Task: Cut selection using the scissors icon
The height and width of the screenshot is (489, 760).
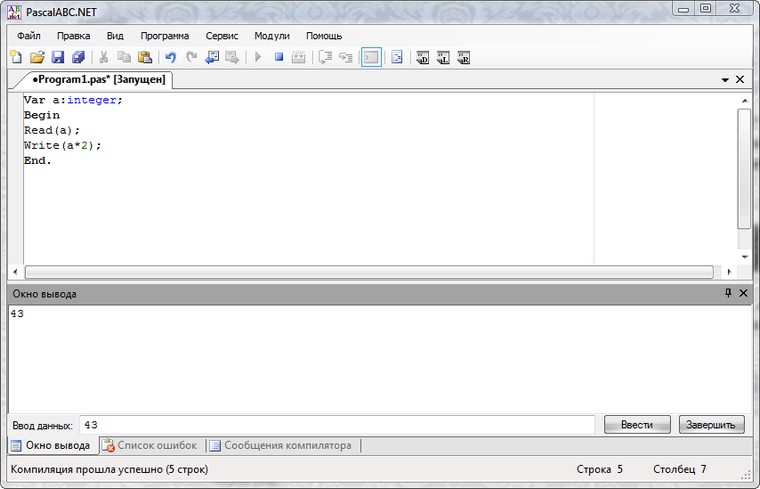Action: pyautogui.click(x=103, y=57)
